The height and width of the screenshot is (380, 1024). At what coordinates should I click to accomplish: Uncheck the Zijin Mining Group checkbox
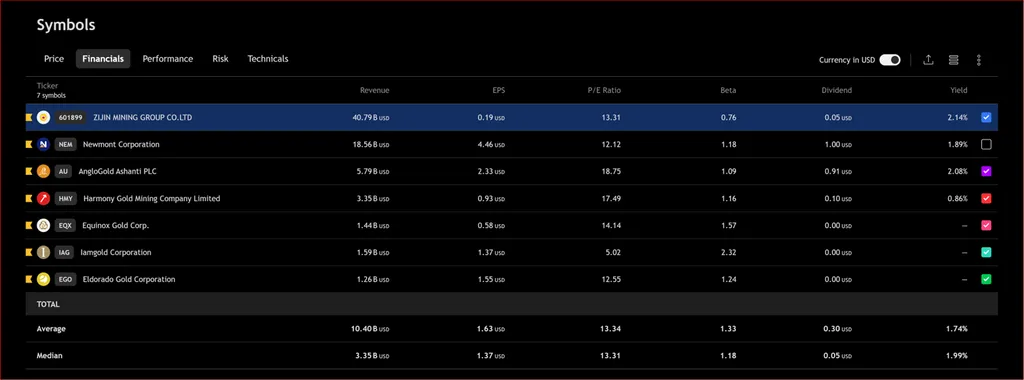[986, 118]
